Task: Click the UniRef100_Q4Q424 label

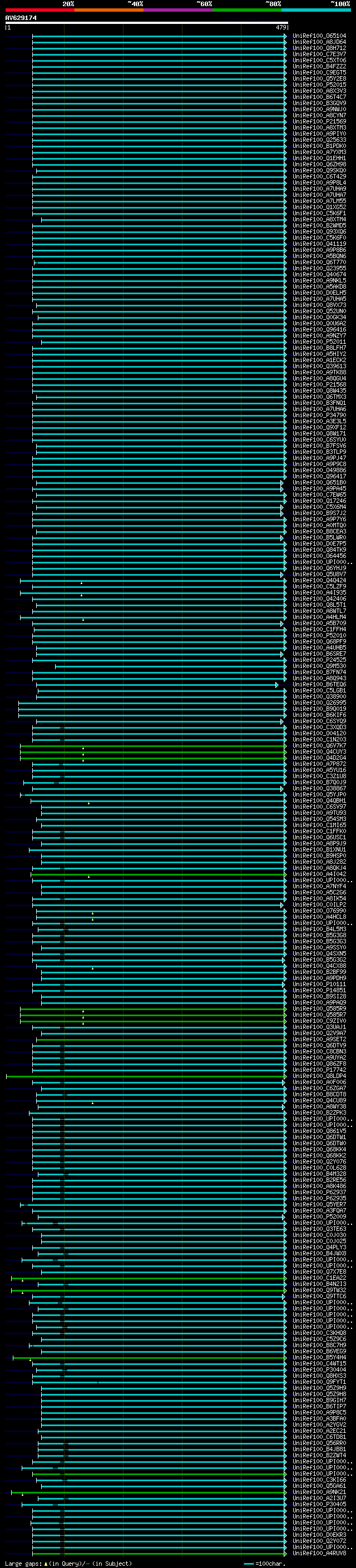Action: click(x=319, y=581)
